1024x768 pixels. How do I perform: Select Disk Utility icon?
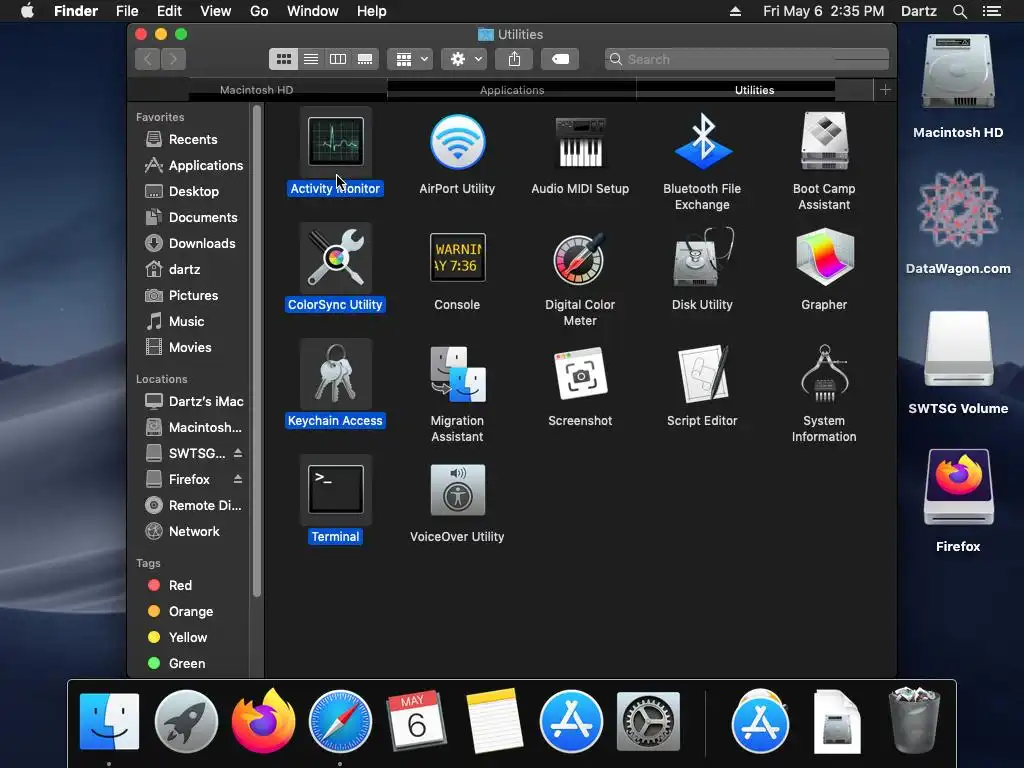[702, 257]
